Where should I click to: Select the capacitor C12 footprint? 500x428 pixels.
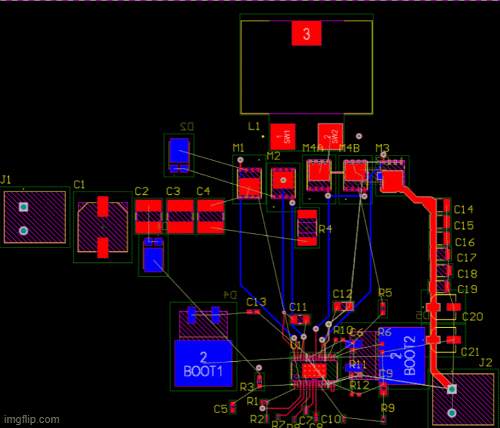[x=343, y=306]
